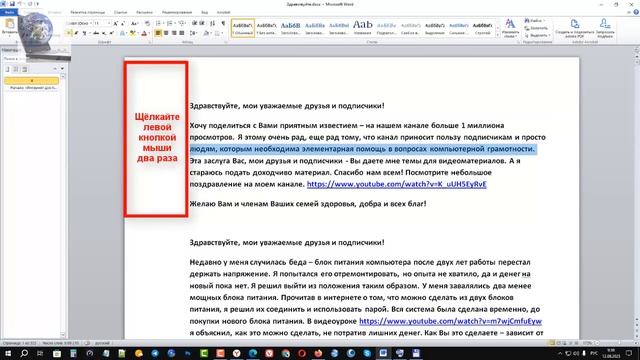Toggle left alignment of the paragraph

coord(158,33)
